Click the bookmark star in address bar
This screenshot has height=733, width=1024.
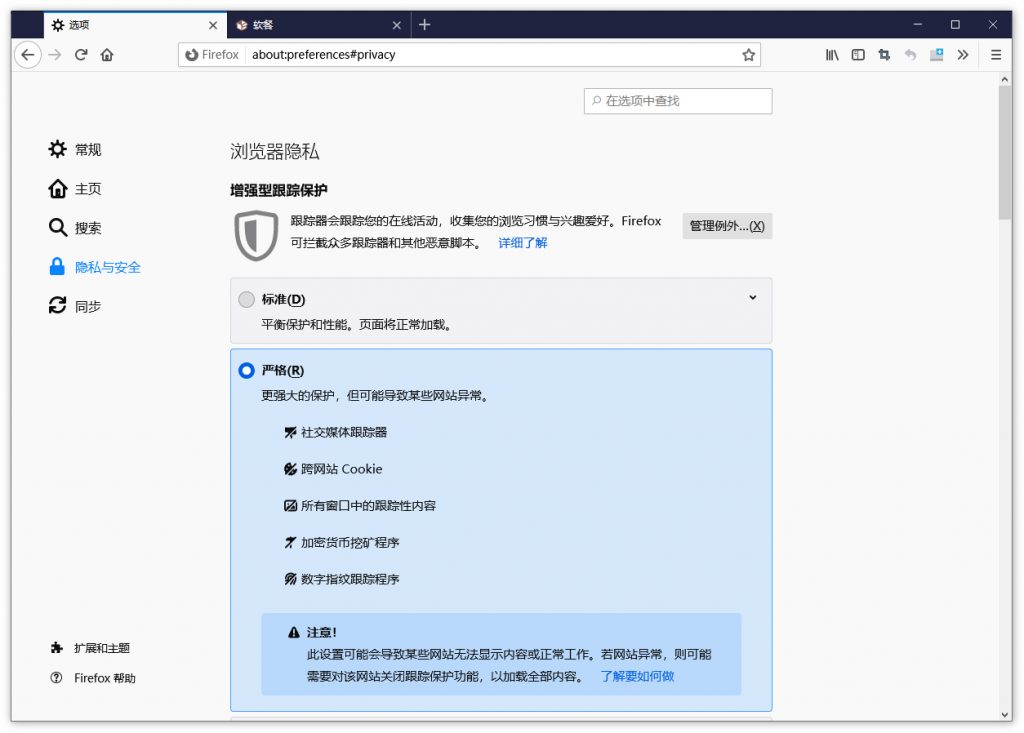point(748,55)
